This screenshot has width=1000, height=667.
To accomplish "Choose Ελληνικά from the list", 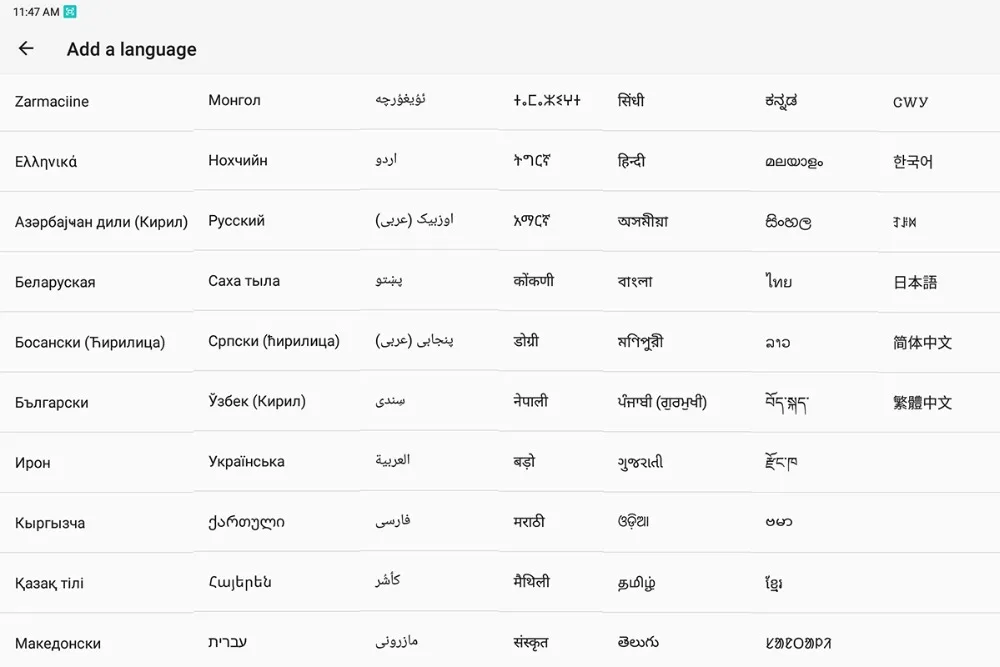I will [46, 162].
